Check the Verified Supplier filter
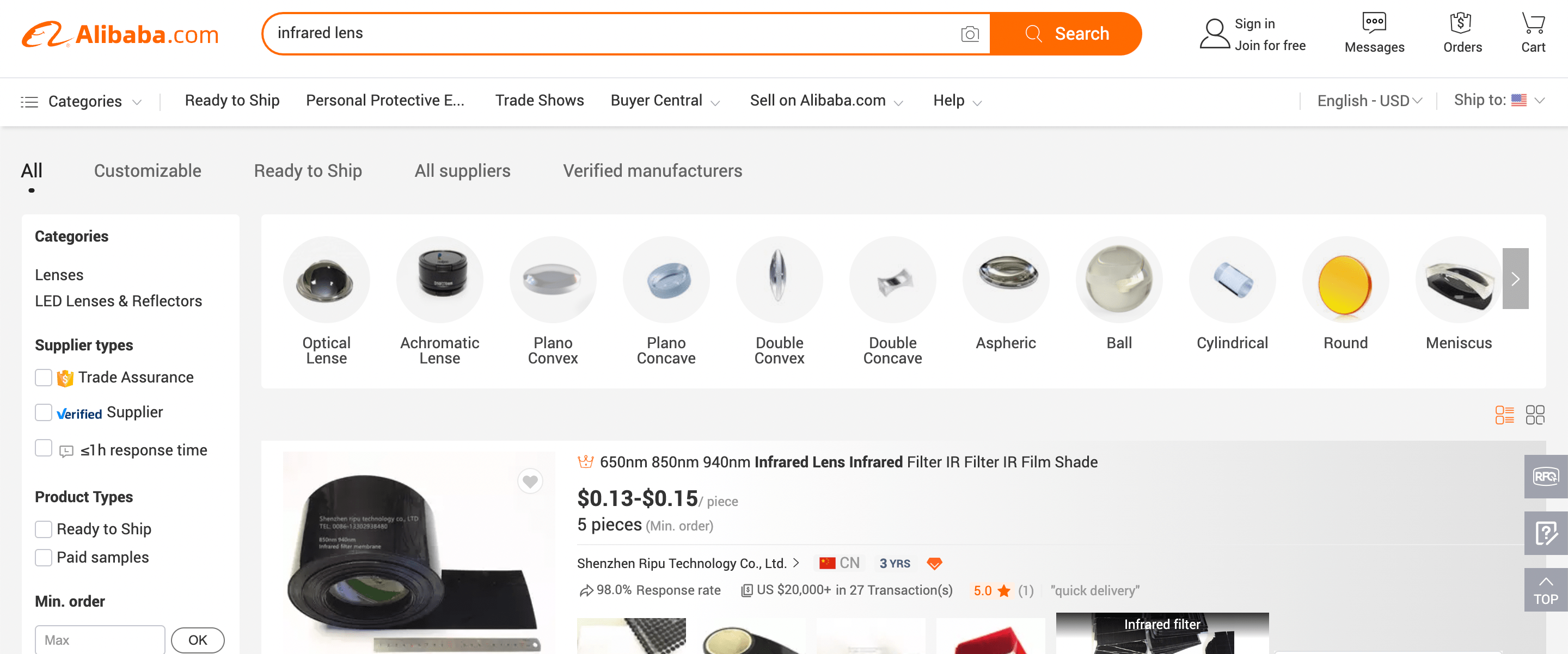Image resolution: width=1568 pixels, height=654 pixels. [x=43, y=412]
